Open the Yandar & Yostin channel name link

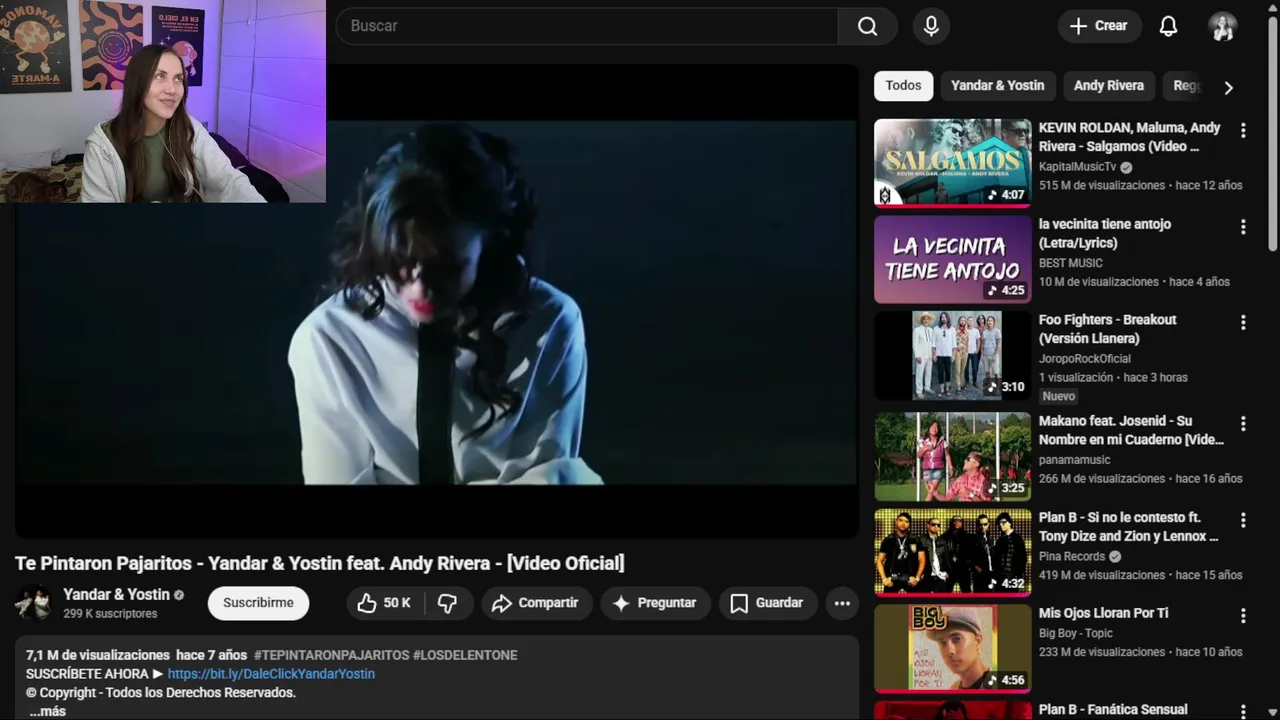(116, 594)
